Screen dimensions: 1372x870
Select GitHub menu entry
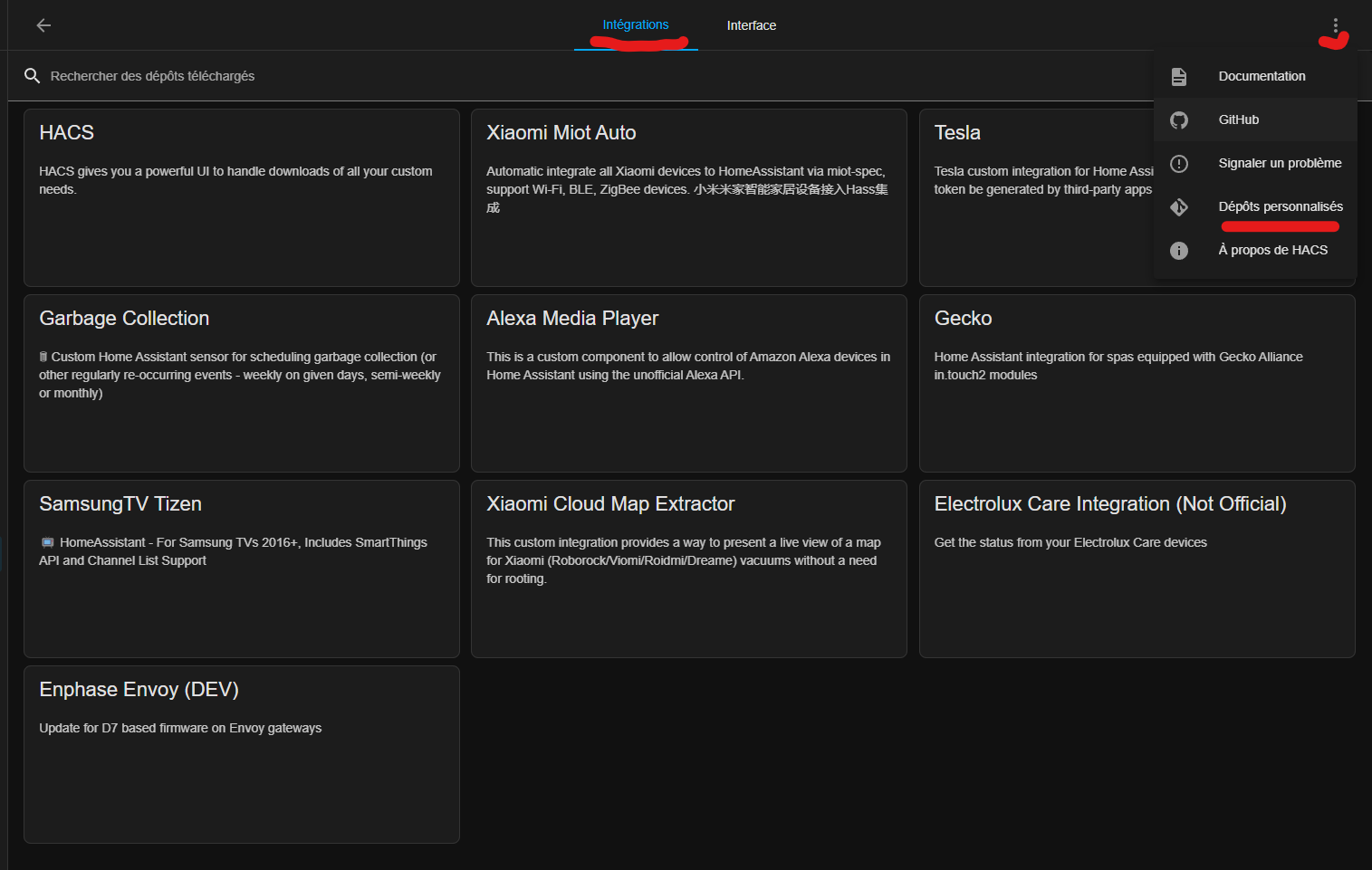point(1255,120)
